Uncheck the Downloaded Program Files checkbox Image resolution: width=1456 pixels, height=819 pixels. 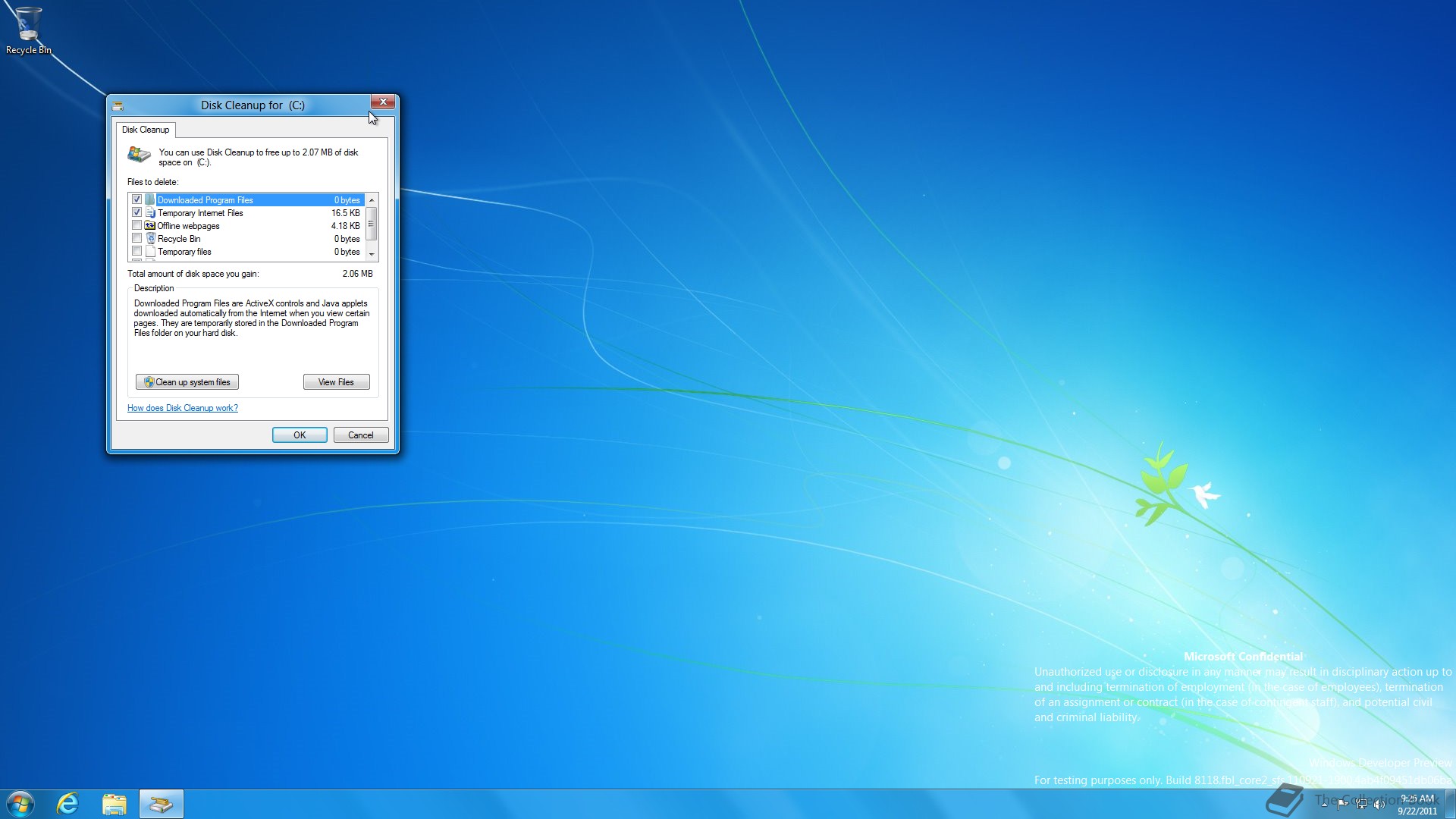[137, 200]
